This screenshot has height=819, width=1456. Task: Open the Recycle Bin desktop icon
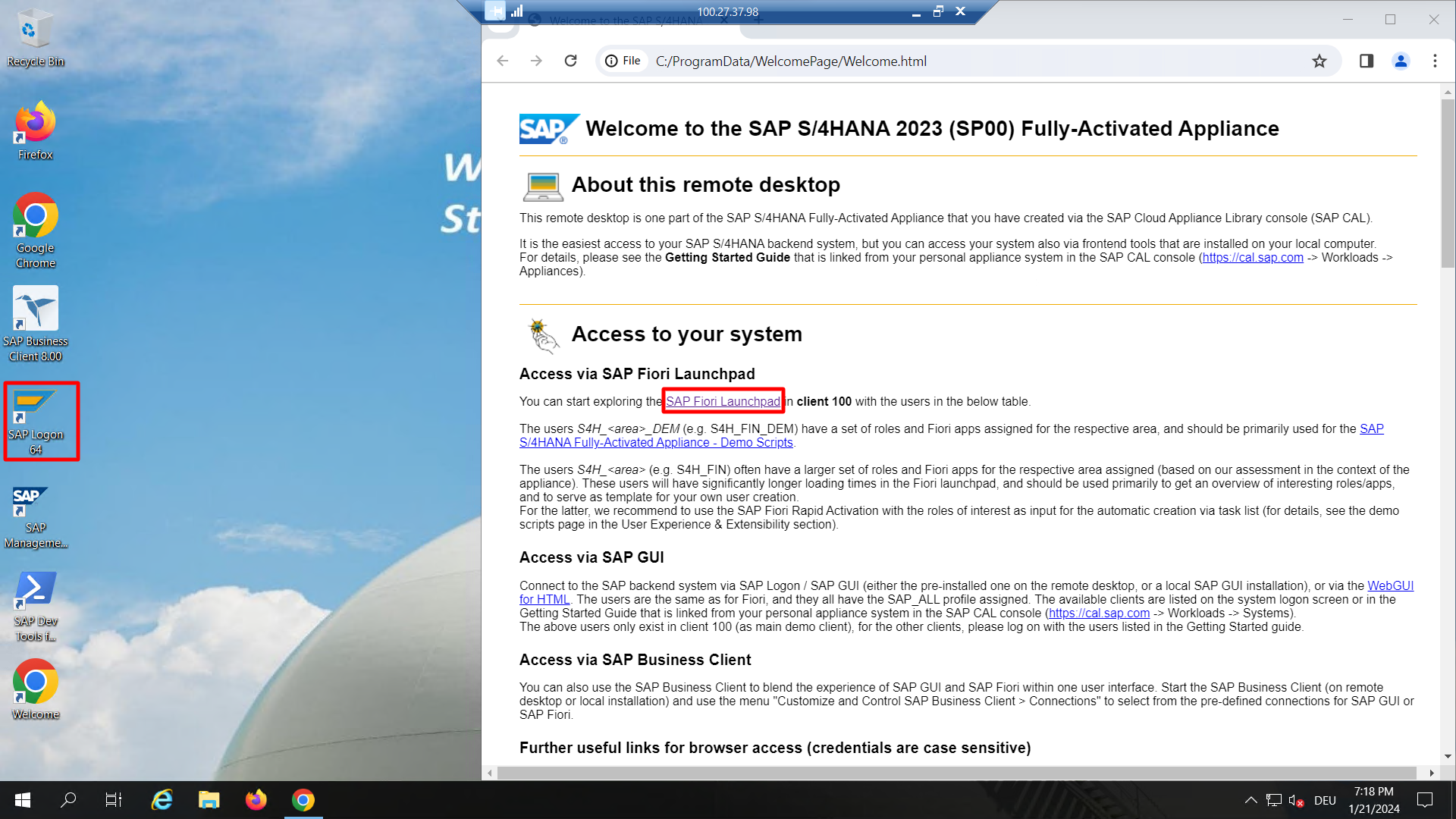[x=35, y=38]
